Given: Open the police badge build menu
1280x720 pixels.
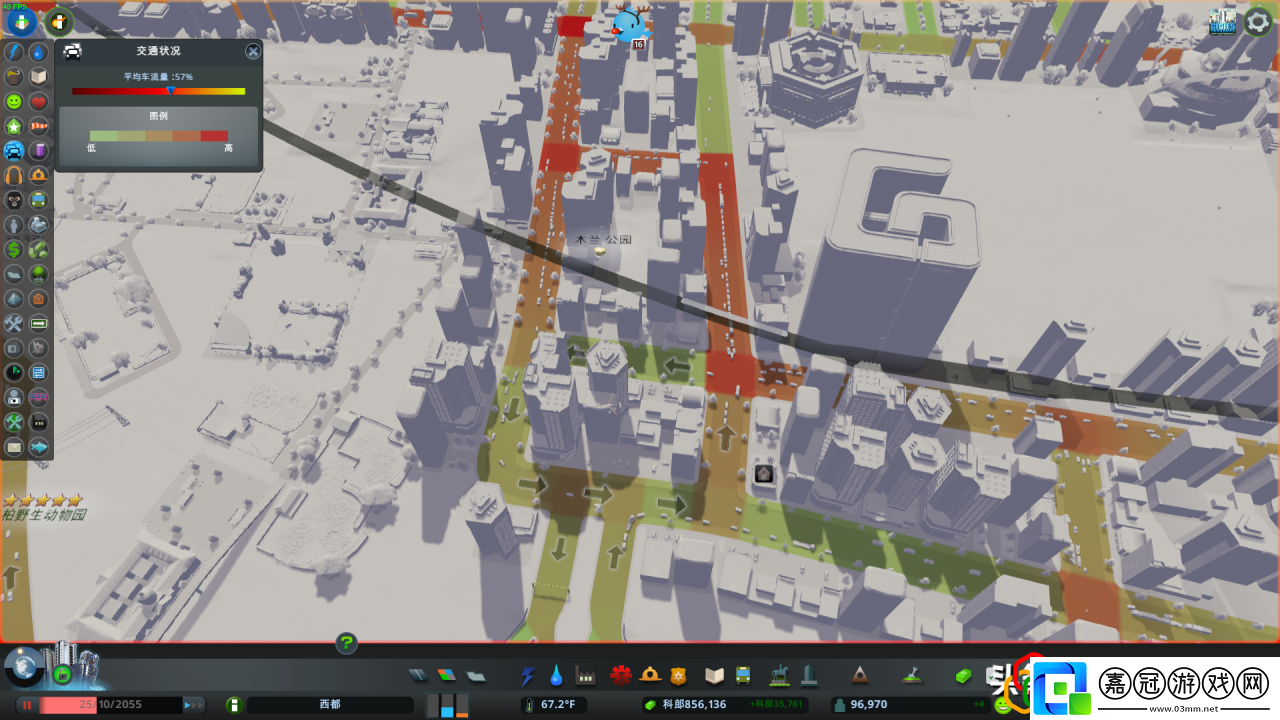Looking at the screenshot, I should 679,676.
